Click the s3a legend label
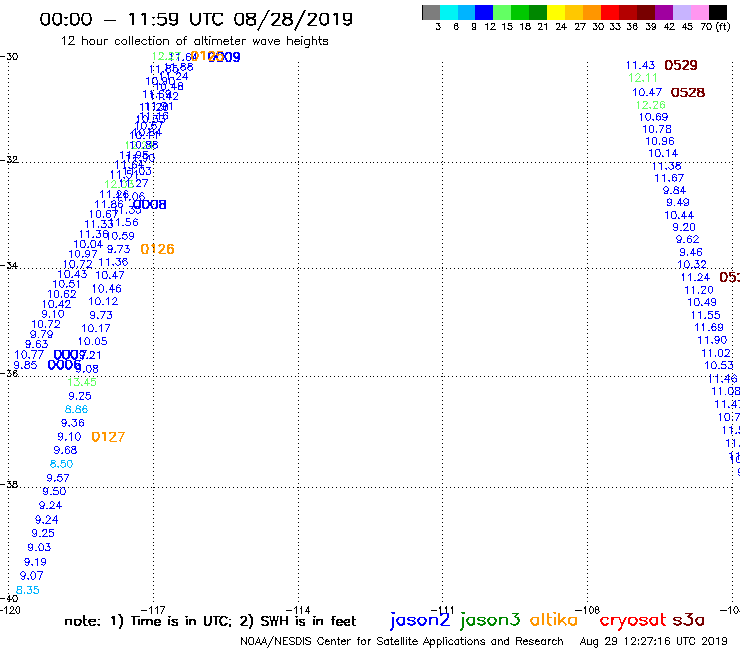 [688, 620]
